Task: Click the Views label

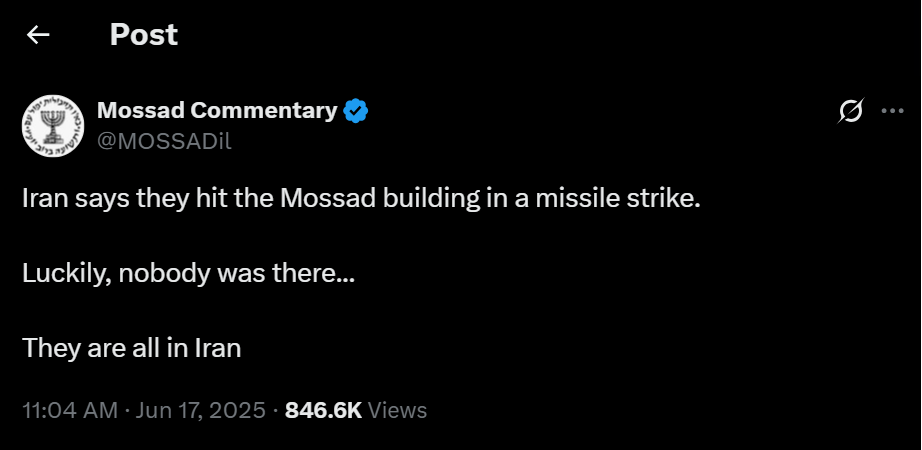Action: click(x=397, y=410)
